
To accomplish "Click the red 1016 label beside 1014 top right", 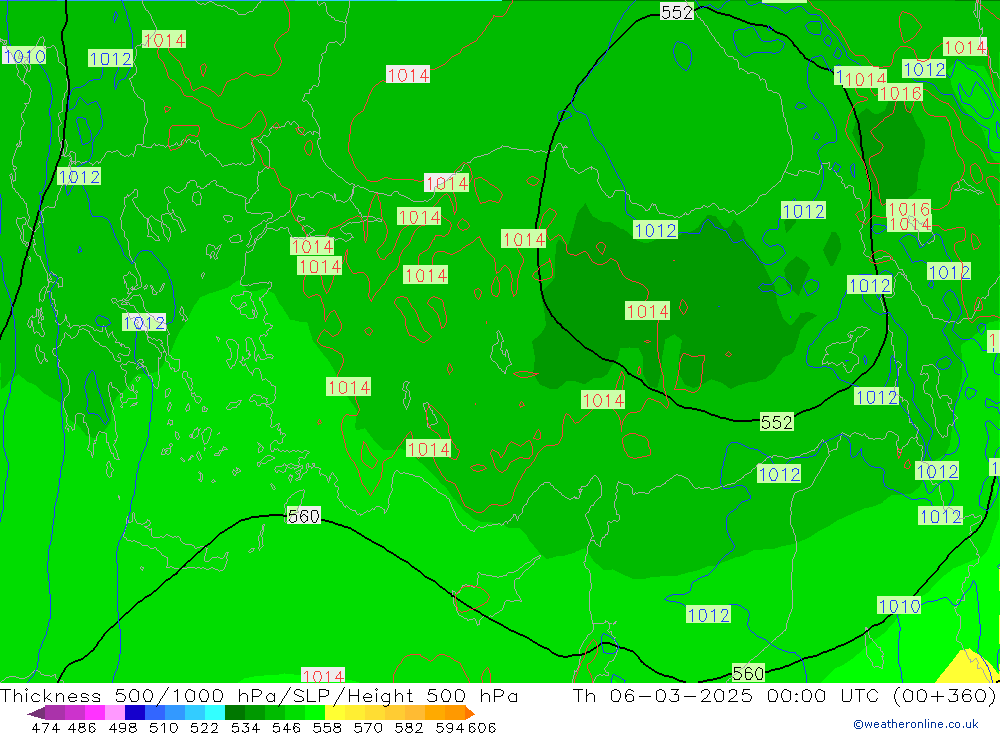I will [x=901, y=93].
